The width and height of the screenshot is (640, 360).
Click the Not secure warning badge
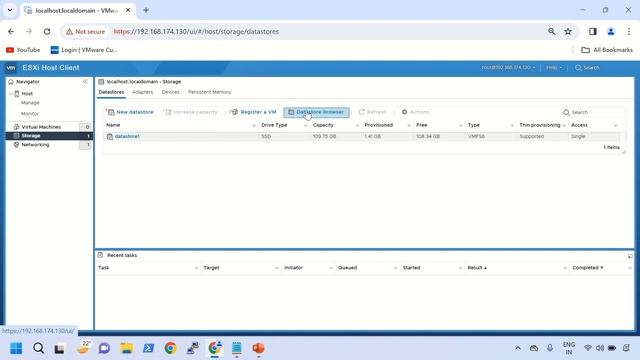pyautogui.click(x=85, y=31)
